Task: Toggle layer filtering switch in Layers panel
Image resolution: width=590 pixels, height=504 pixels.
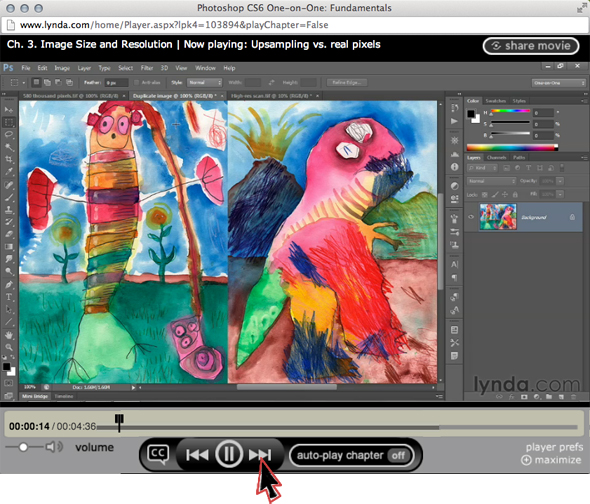Action: click(x=562, y=168)
